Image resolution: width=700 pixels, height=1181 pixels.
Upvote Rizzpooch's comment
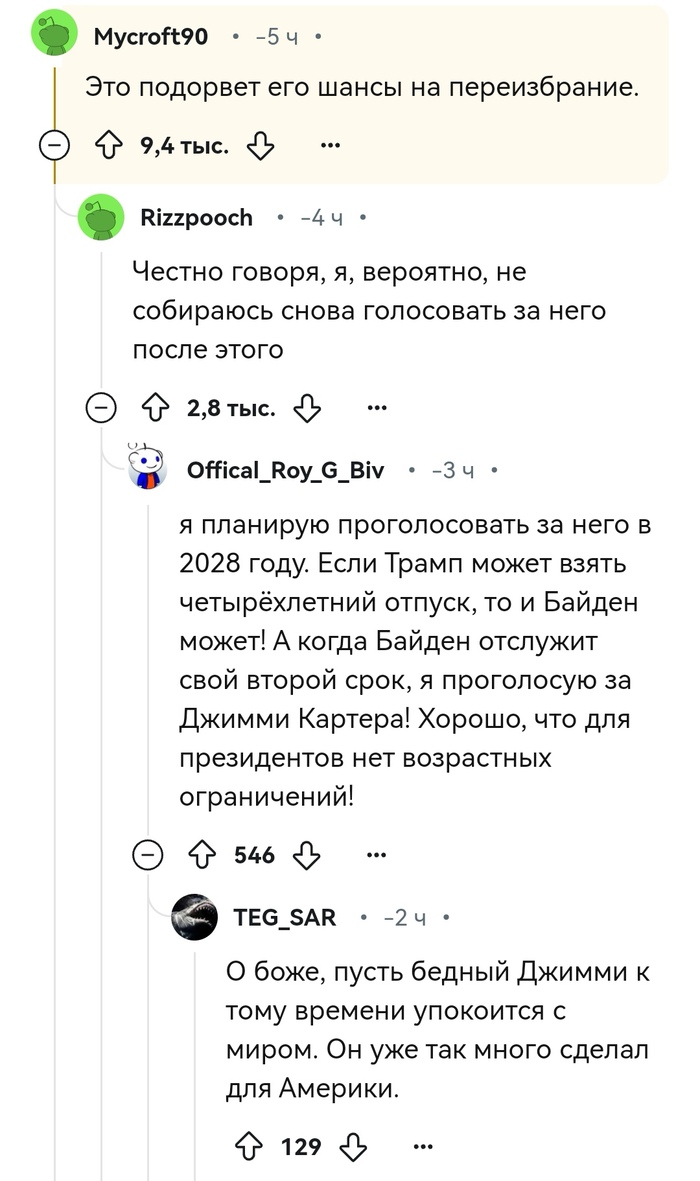[x=155, y=408]
